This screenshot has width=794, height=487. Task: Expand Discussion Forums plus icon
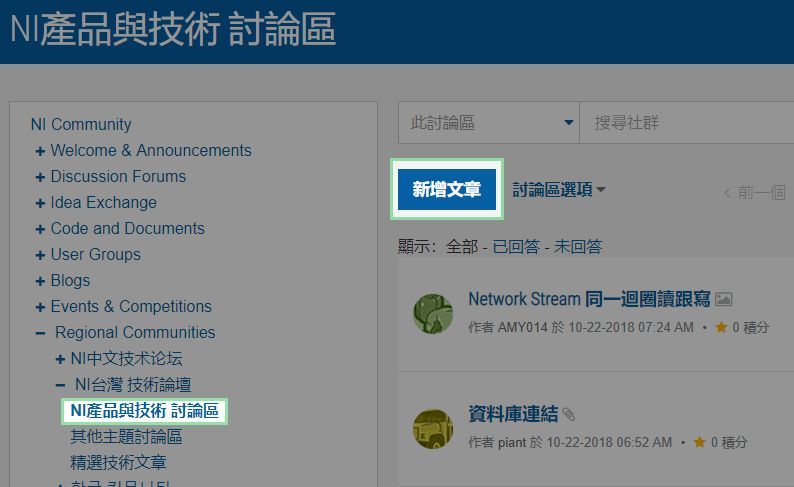(40, 177)
